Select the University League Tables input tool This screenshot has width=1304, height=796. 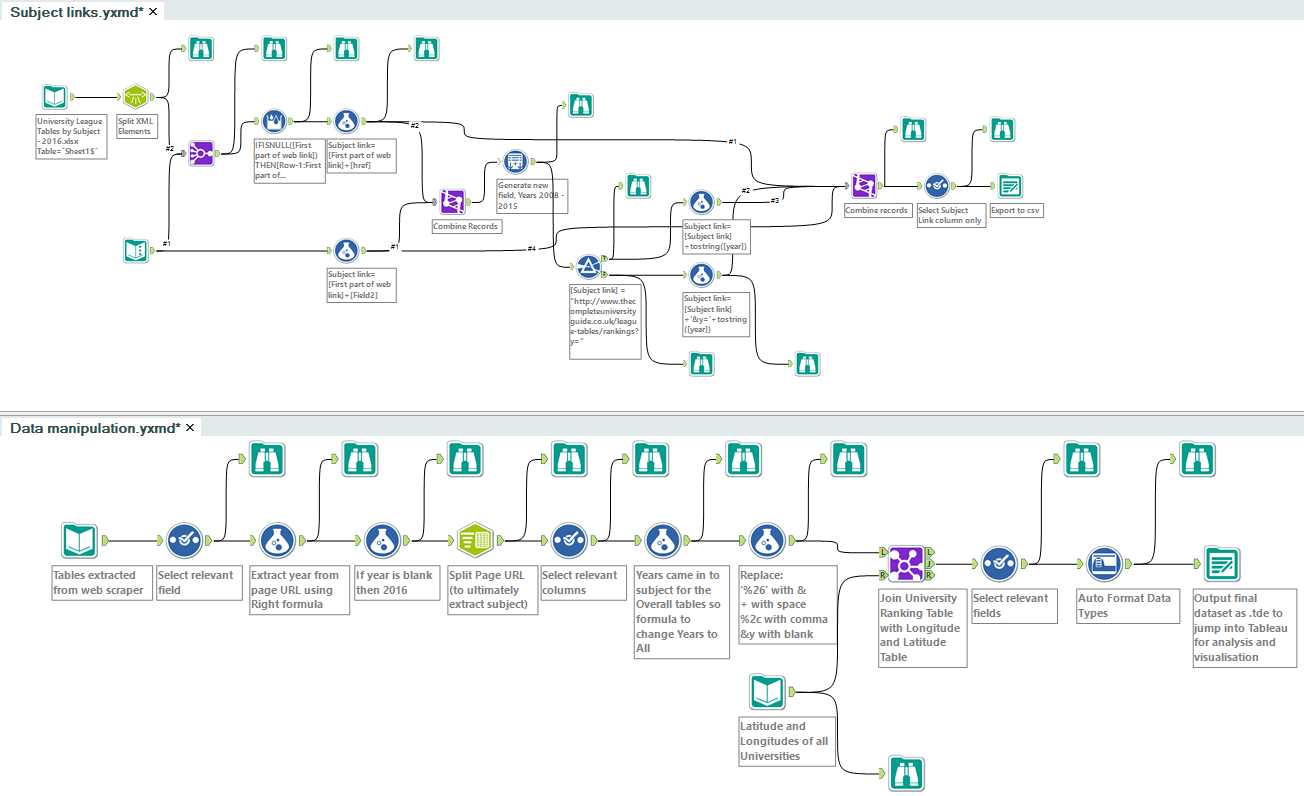54,97
